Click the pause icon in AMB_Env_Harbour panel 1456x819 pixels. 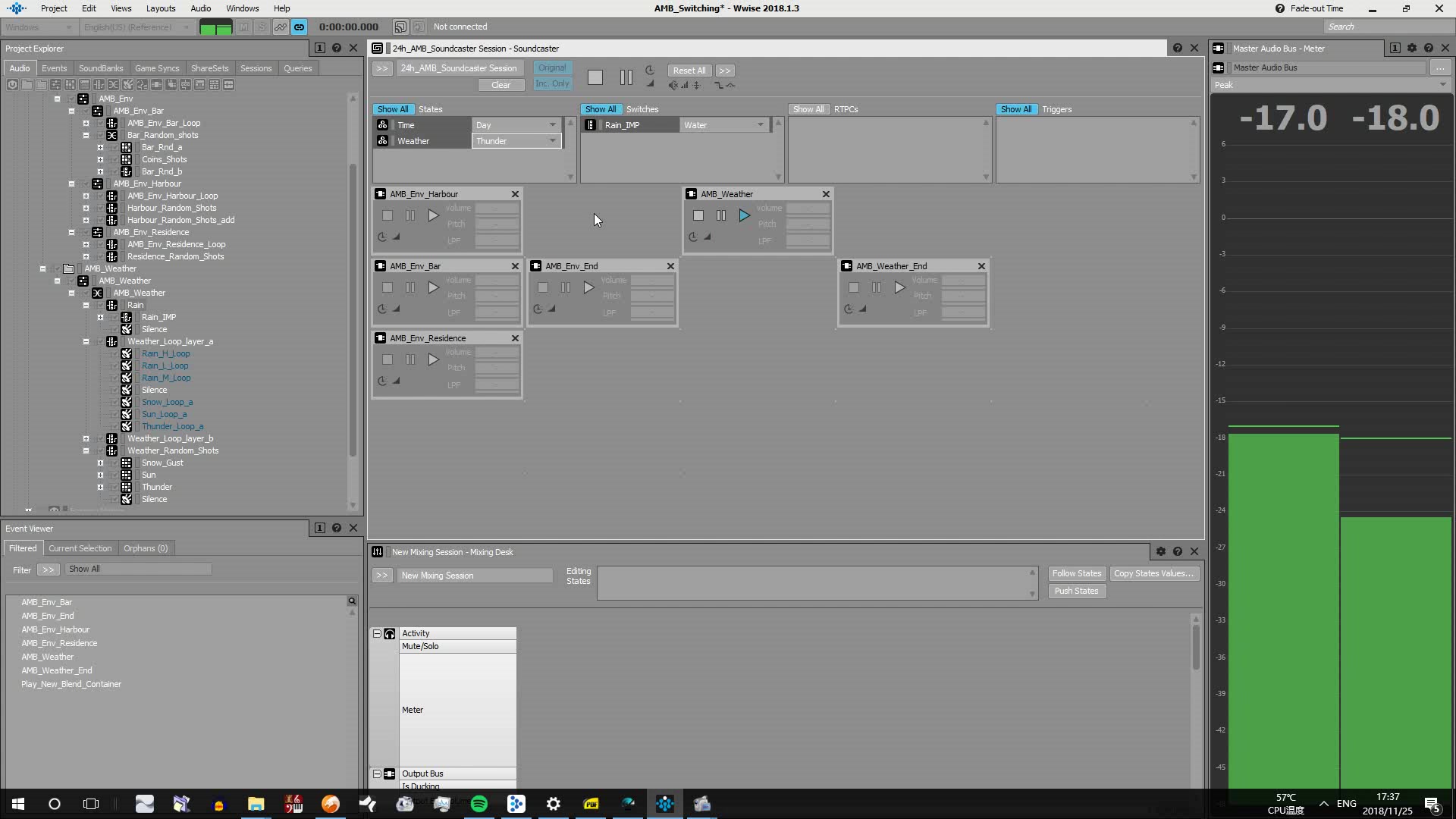(x=410, y=216)
